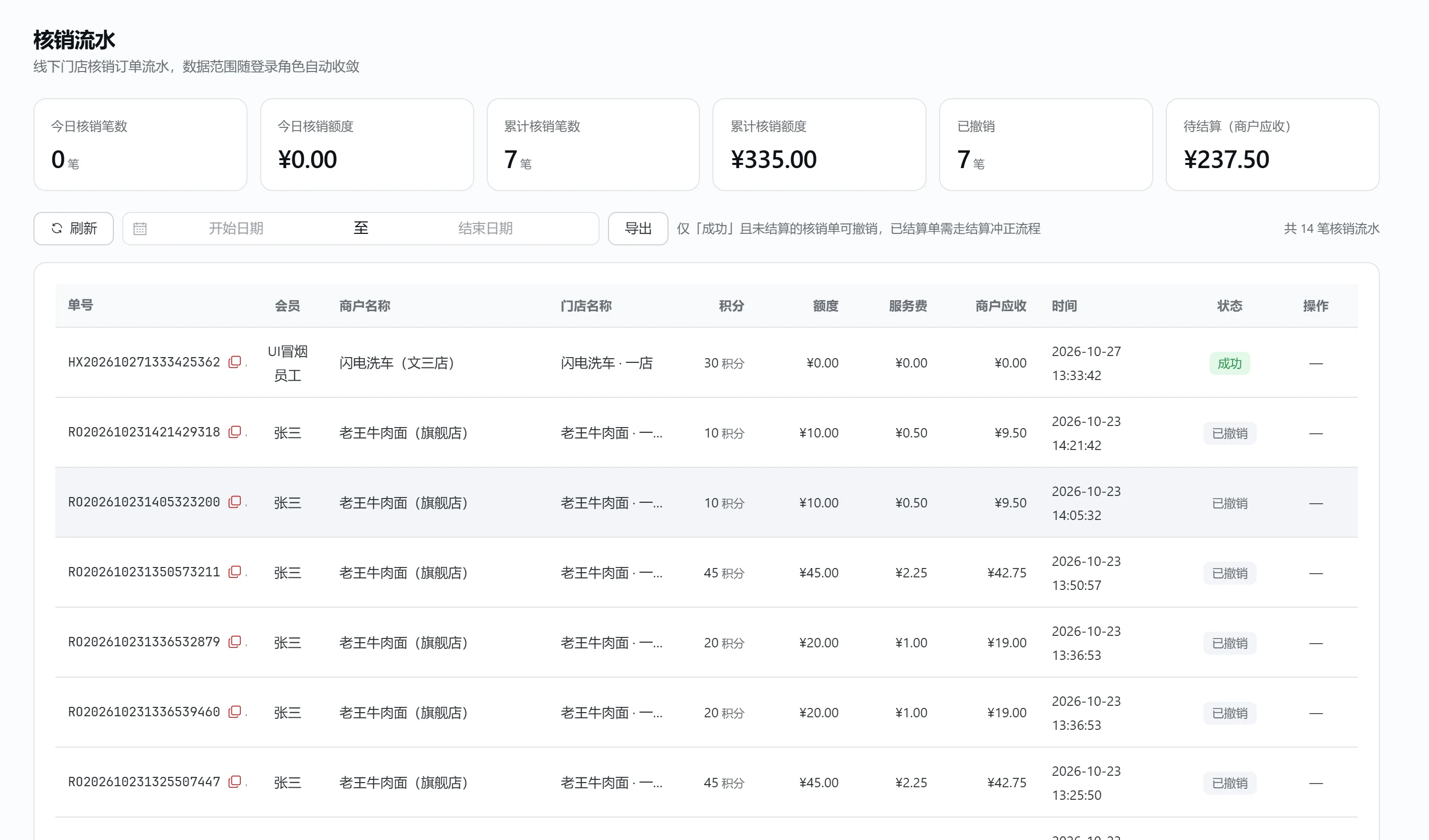Image resolution: width=1429 pixels, height=840 pixels.
Task: Click the 商户应收 column header
Action: click(1001, 306)
